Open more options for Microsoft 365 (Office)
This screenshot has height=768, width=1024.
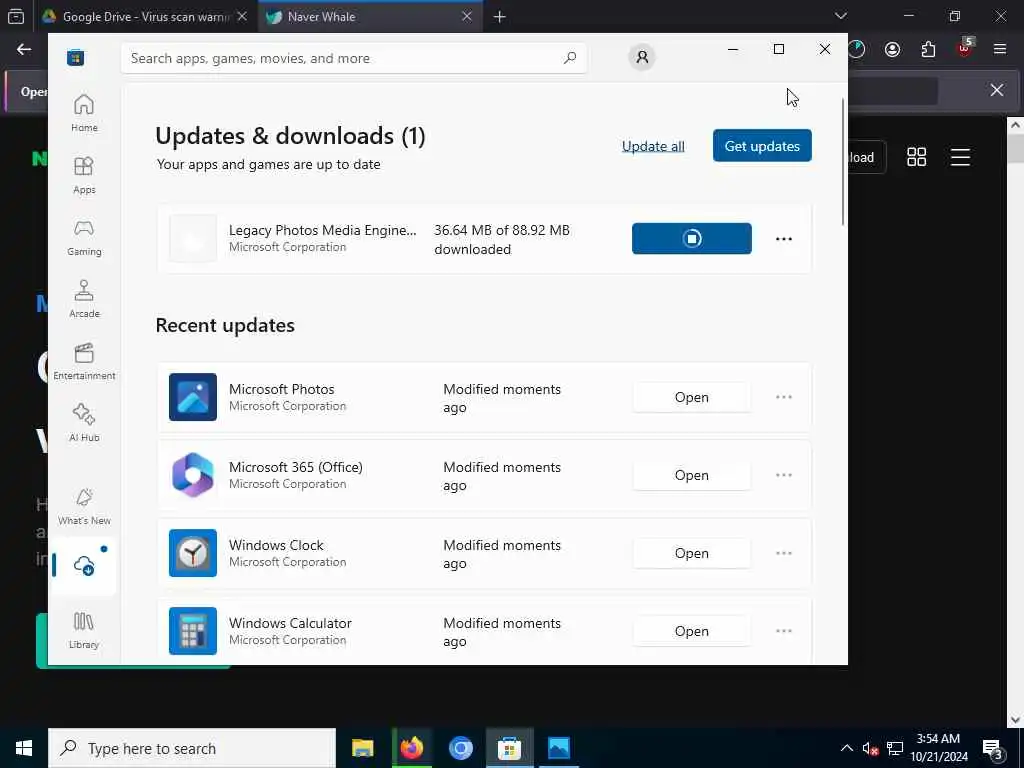784,475
